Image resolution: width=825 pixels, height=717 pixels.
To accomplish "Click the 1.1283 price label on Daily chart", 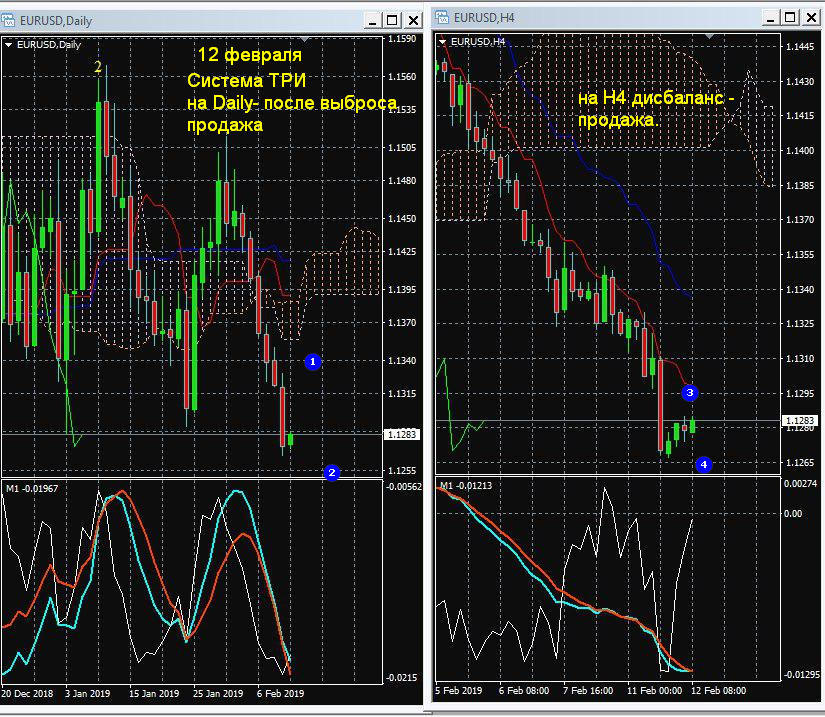I will coord(403,435).
